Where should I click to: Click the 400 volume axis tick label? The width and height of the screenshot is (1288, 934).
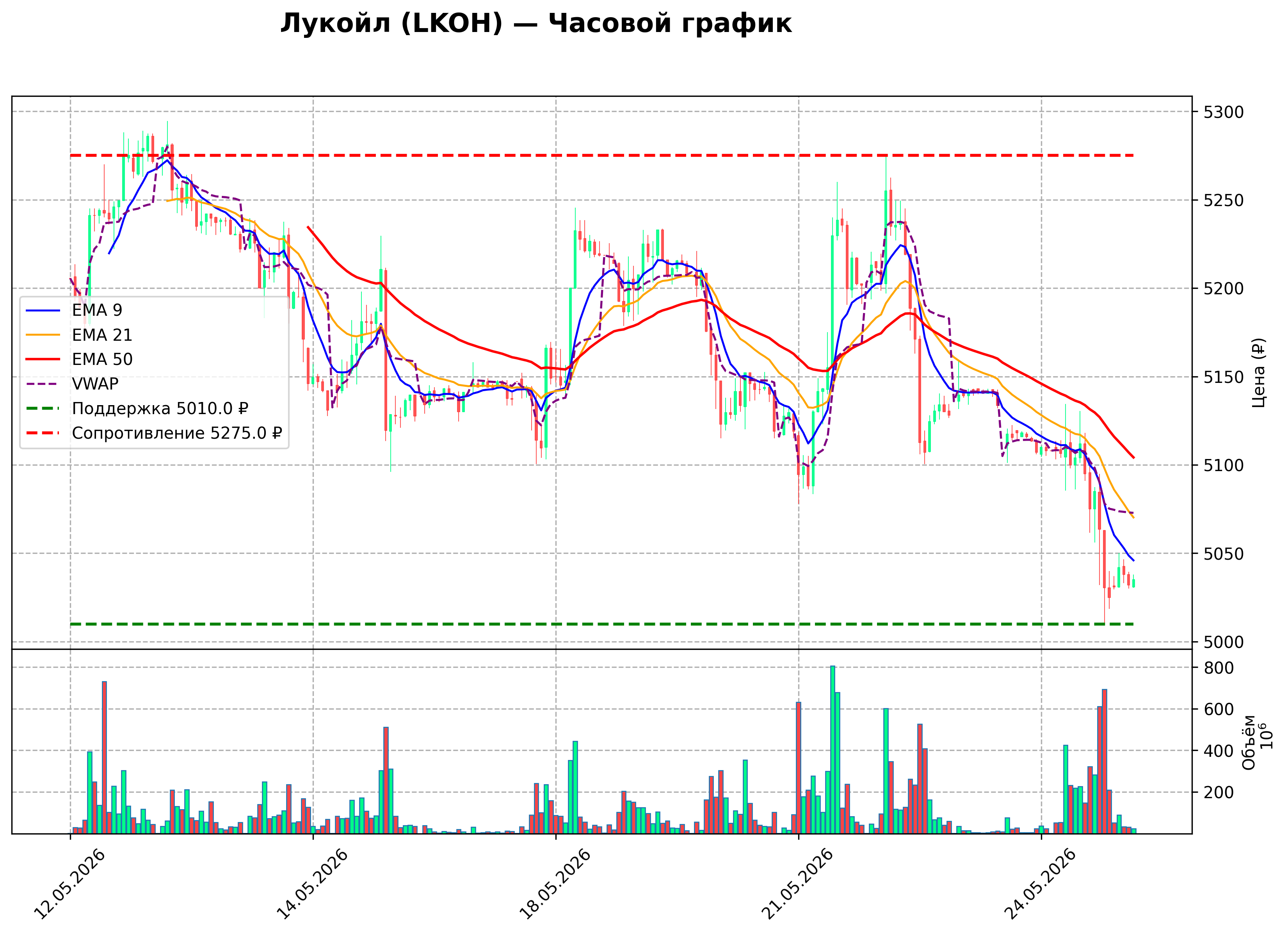(x=1219, y=751)
